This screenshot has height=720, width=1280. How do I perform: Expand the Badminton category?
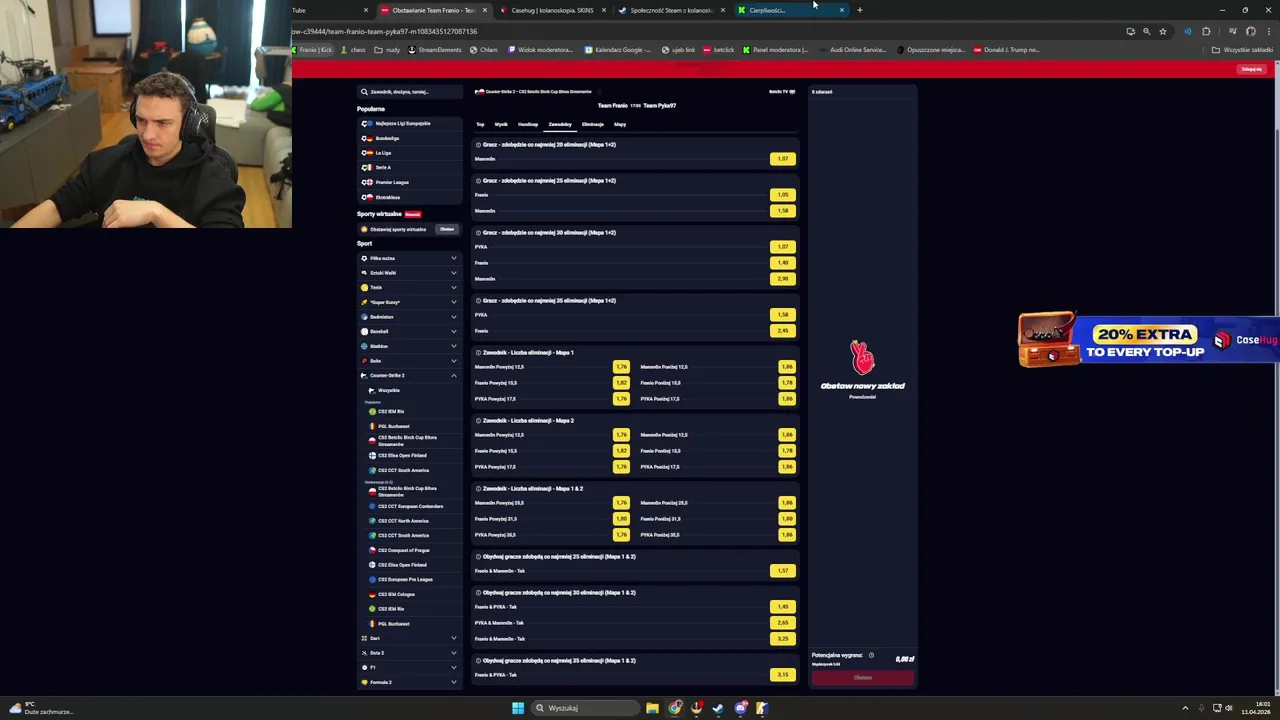[410, 317]
